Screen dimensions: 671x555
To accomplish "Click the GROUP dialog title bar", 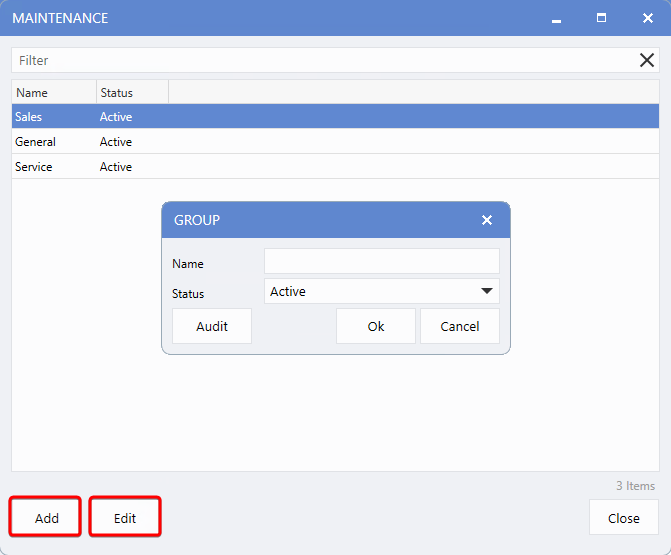I will click(x=320, y=220).
